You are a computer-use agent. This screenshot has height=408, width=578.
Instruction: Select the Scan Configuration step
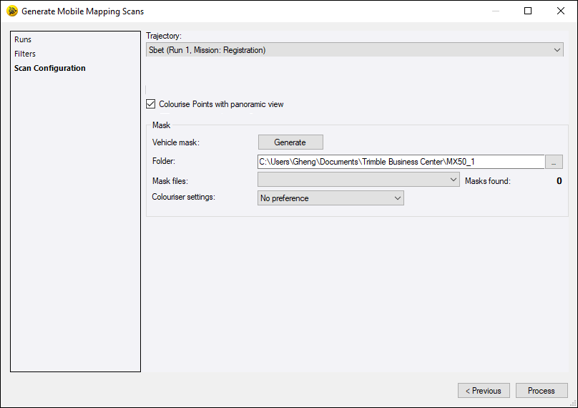(x=50, y=68)
